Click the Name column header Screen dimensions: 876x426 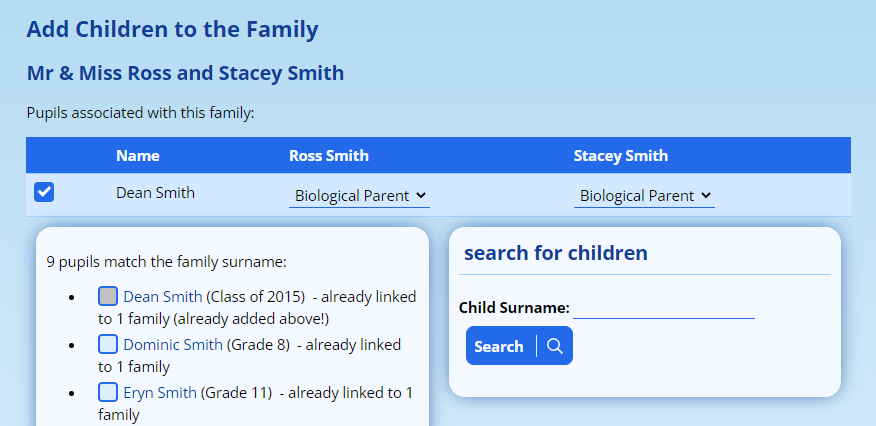pyautogui.click(x=137, y=156)
